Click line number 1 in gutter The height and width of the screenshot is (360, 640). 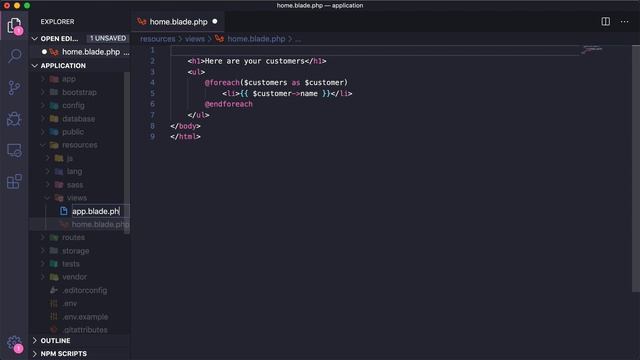click(152, 50)
